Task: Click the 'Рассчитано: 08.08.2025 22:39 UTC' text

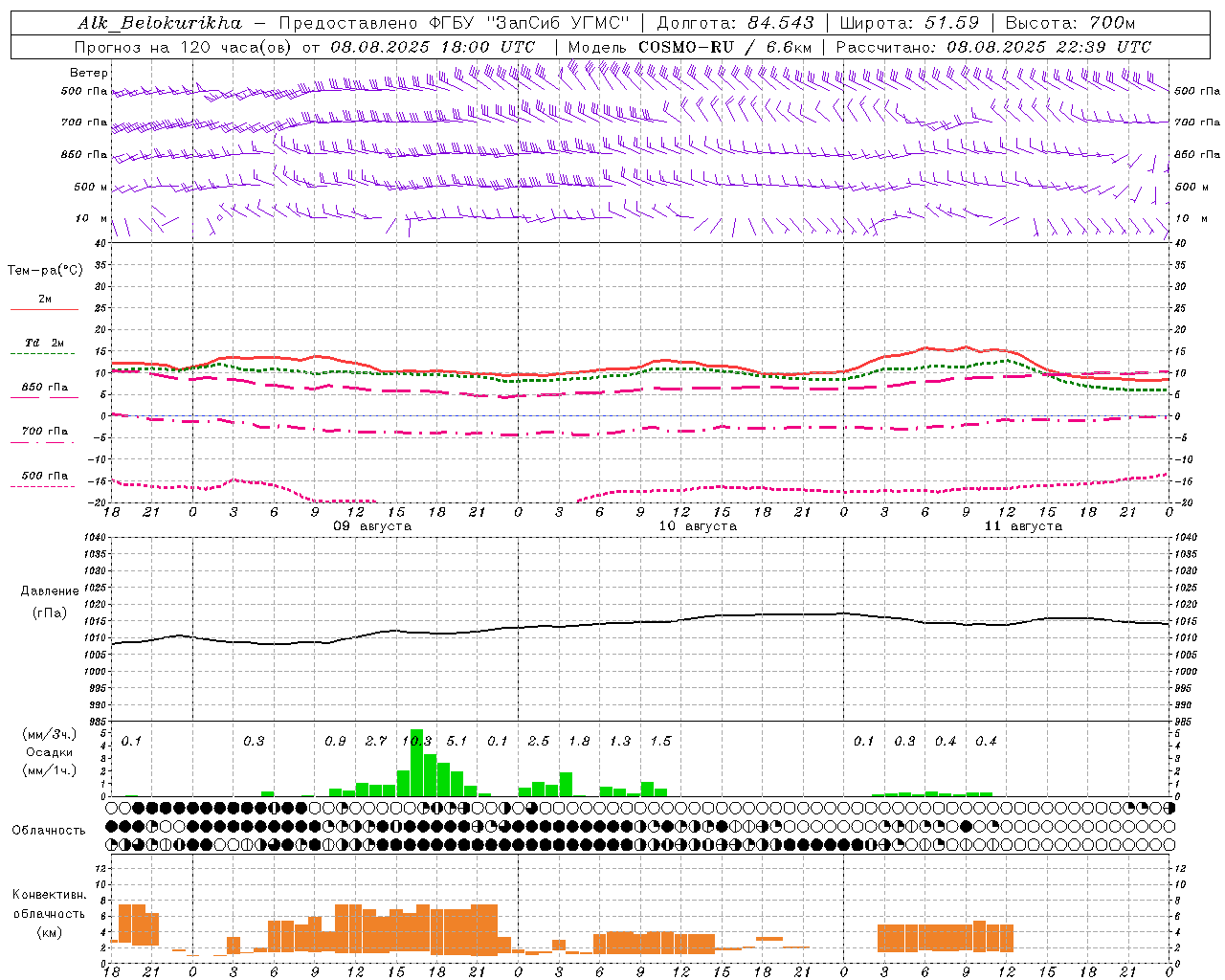Action: tap(993, 47)
